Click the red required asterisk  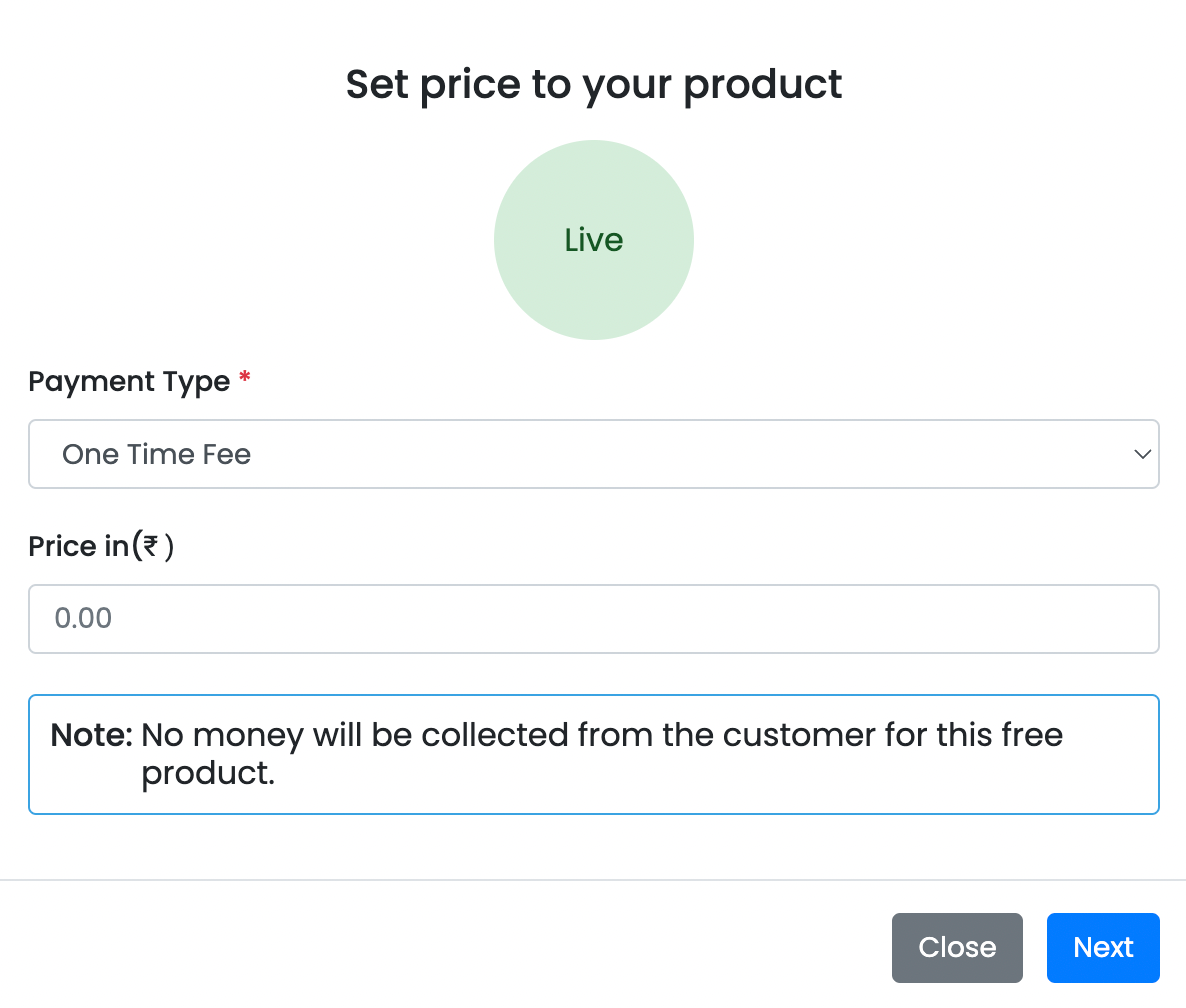[245, 381]
